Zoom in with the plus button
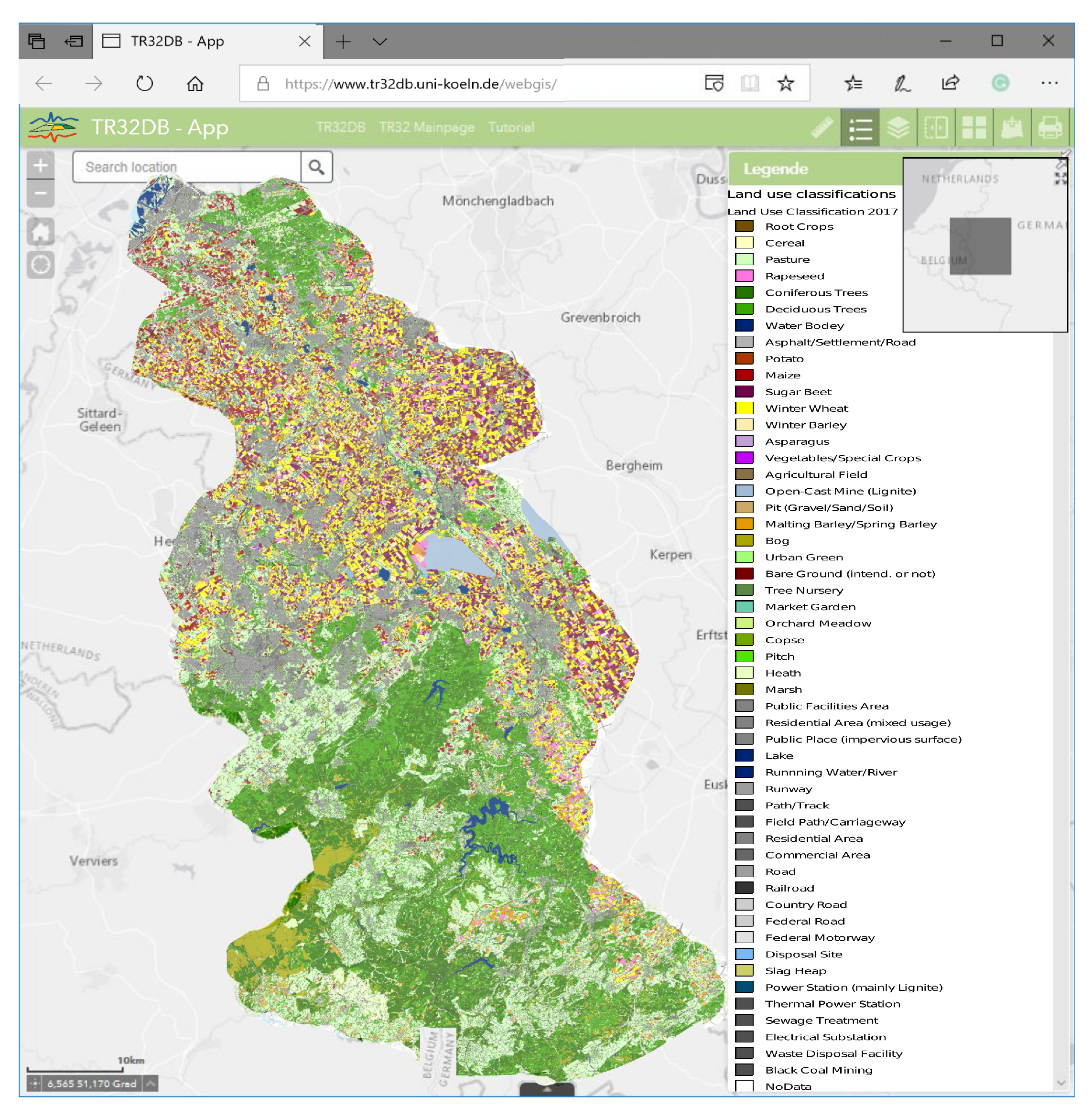1092x1117 pixels. pyautogui.click(x=41, y=166)
